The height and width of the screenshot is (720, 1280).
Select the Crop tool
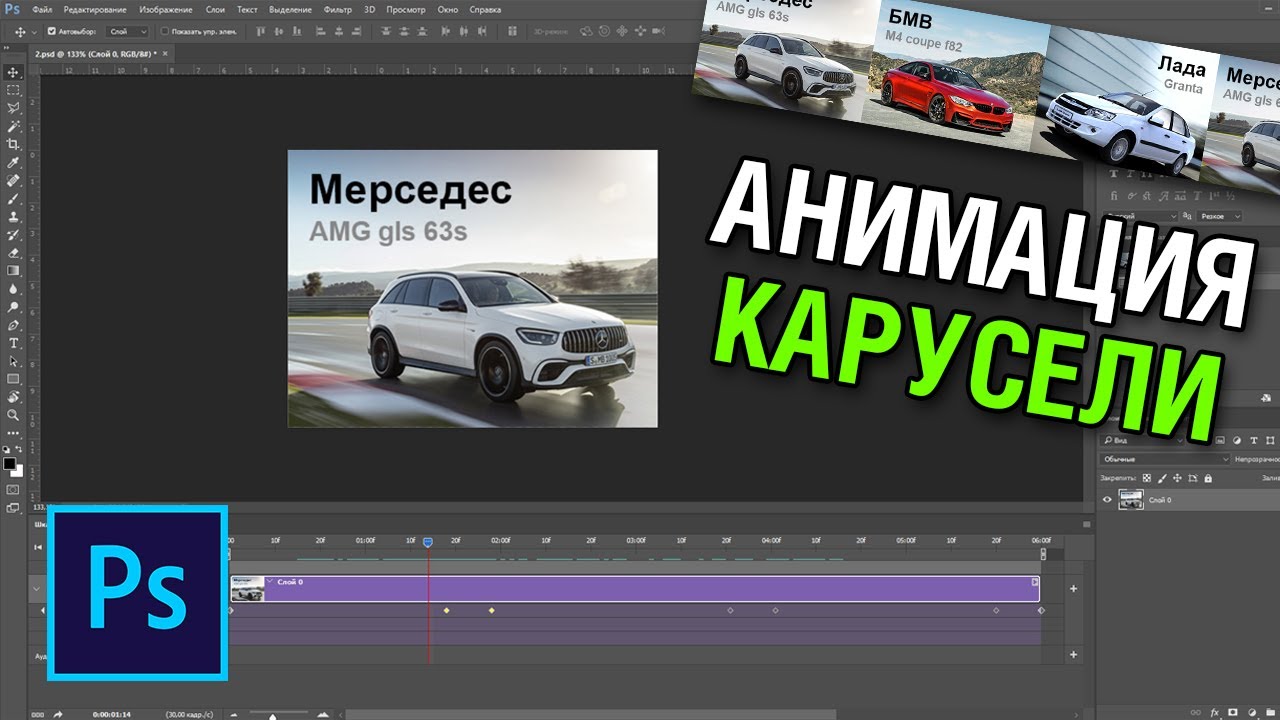pos(13,144)
